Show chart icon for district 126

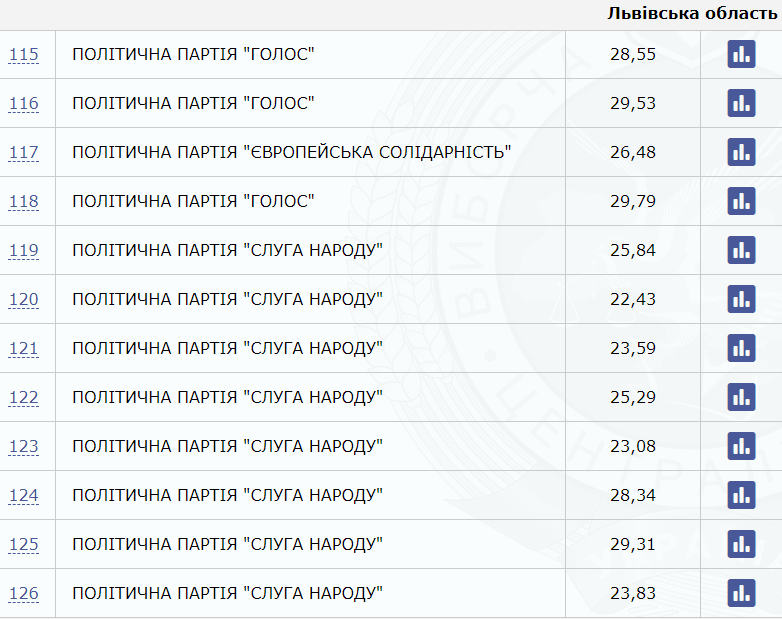(x=741, y=593)
